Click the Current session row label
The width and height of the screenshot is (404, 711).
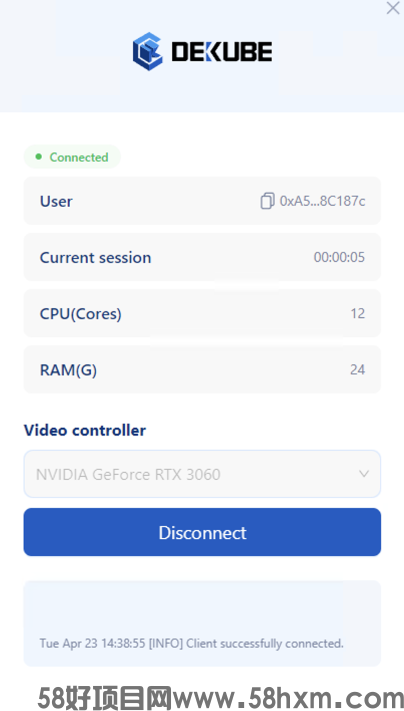[95, 258]
